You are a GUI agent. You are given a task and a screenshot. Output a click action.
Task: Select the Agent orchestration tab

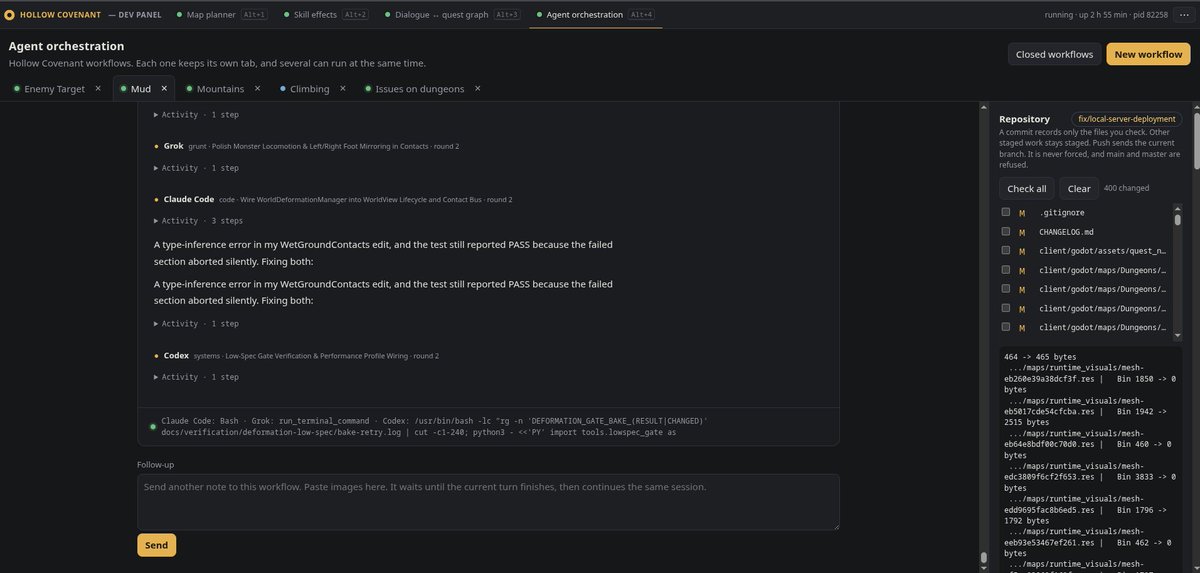coord(596,15)
